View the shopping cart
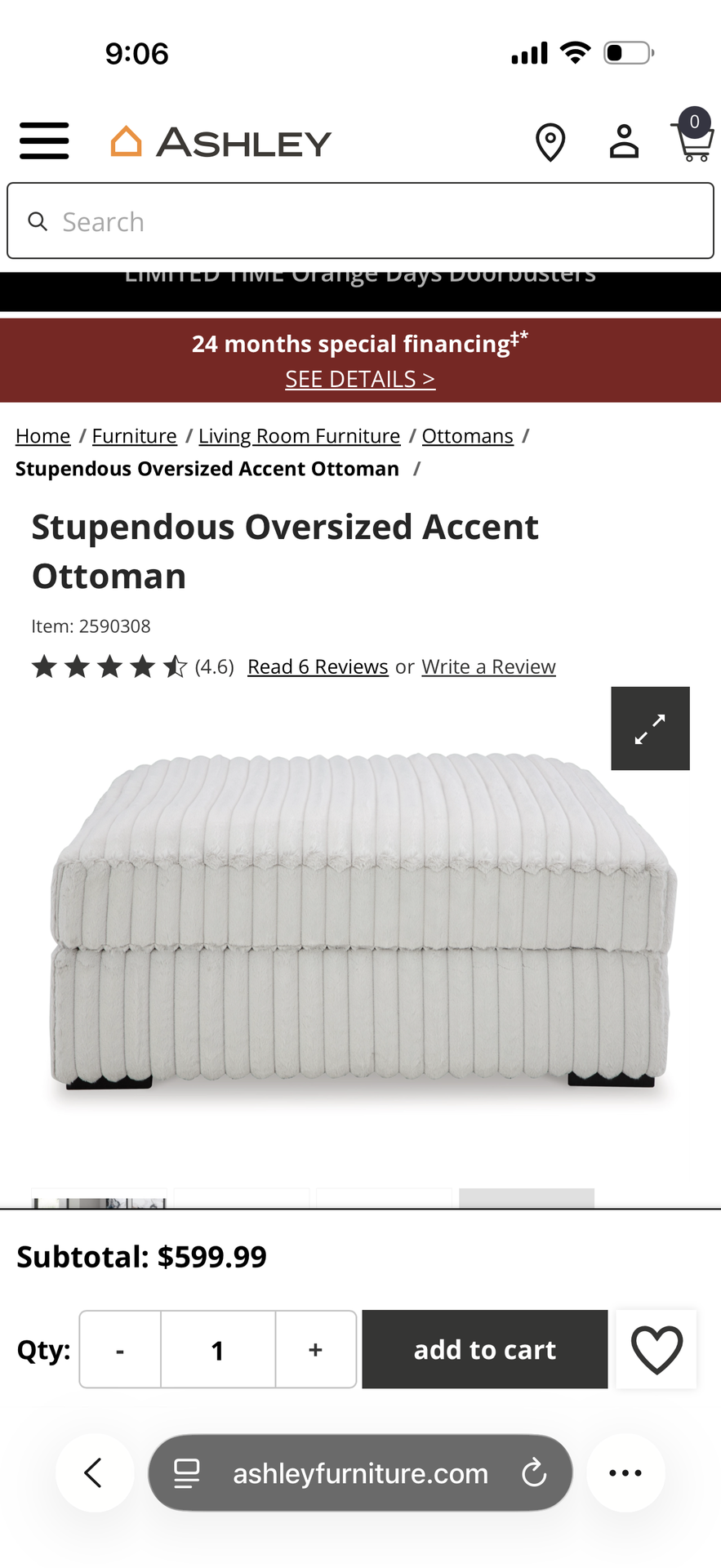Image resolution: width=721 pixels, height=1568 pixels. [x=692, y=136]
